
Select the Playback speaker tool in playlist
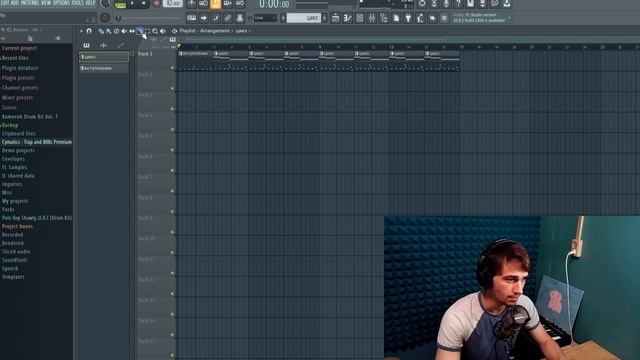tap(163, 31)
